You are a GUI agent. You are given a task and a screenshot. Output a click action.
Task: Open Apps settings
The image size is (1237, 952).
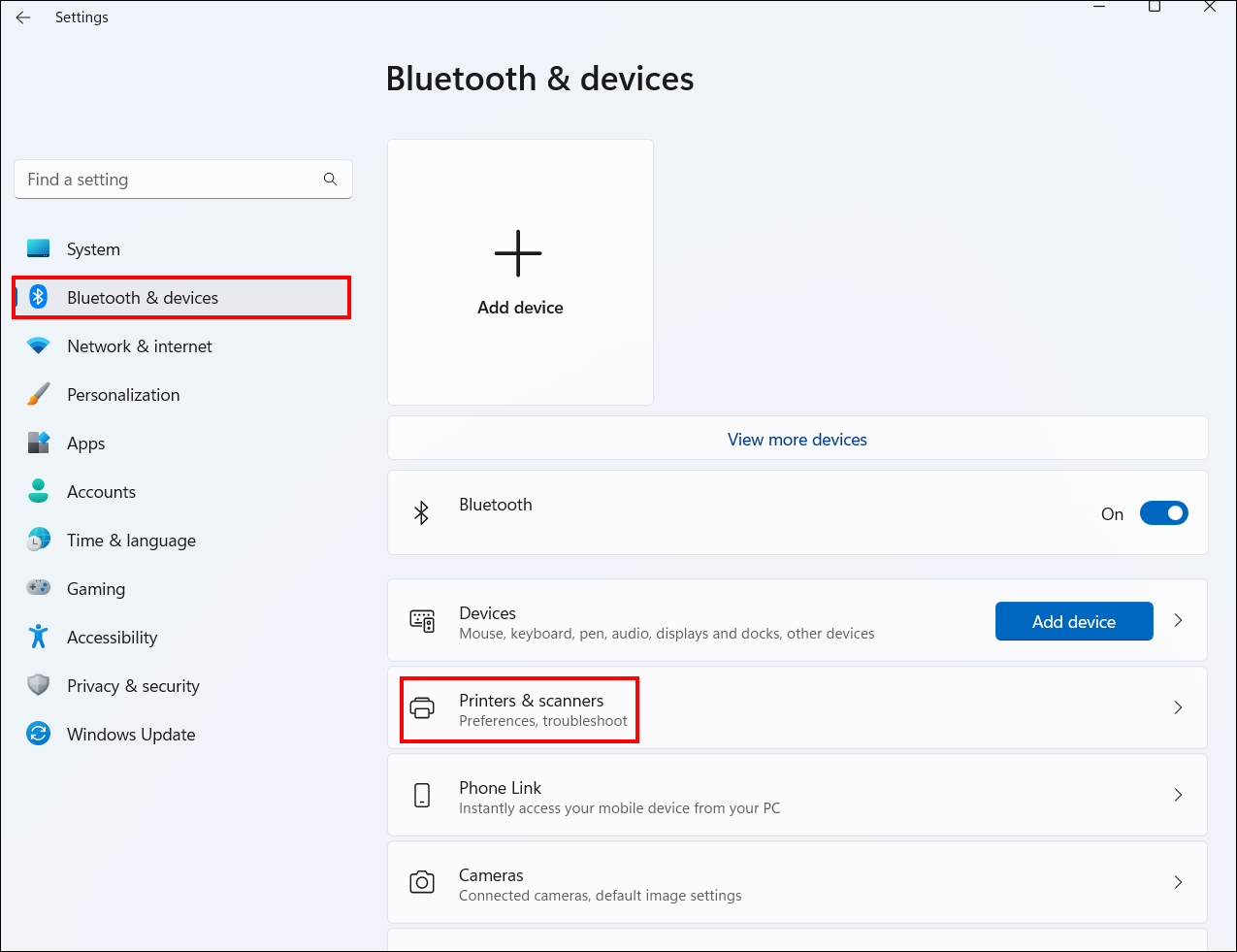pos(182,443)
